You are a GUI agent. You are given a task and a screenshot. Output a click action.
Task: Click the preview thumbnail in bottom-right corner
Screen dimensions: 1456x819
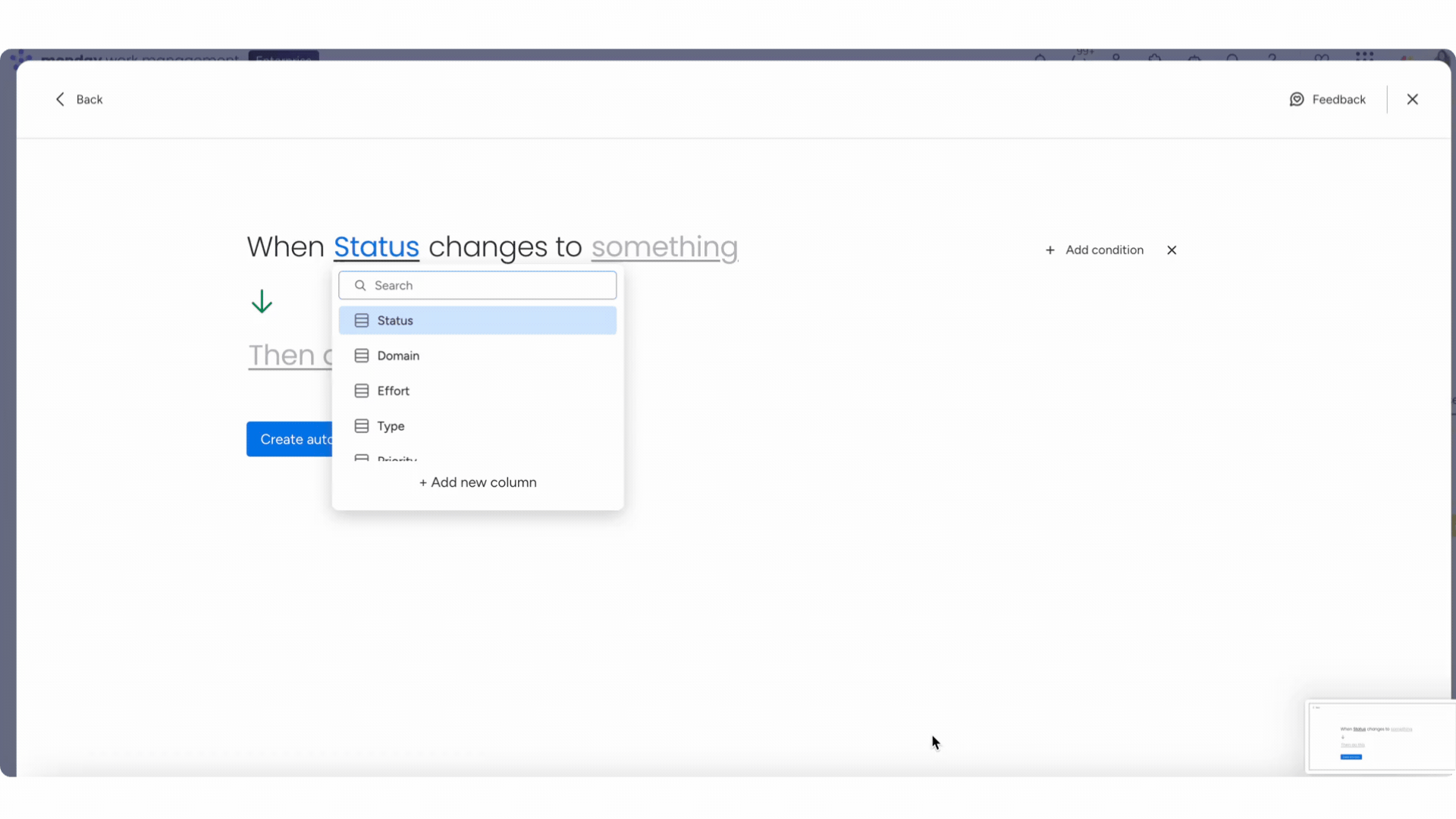[x=1380, y=736]
